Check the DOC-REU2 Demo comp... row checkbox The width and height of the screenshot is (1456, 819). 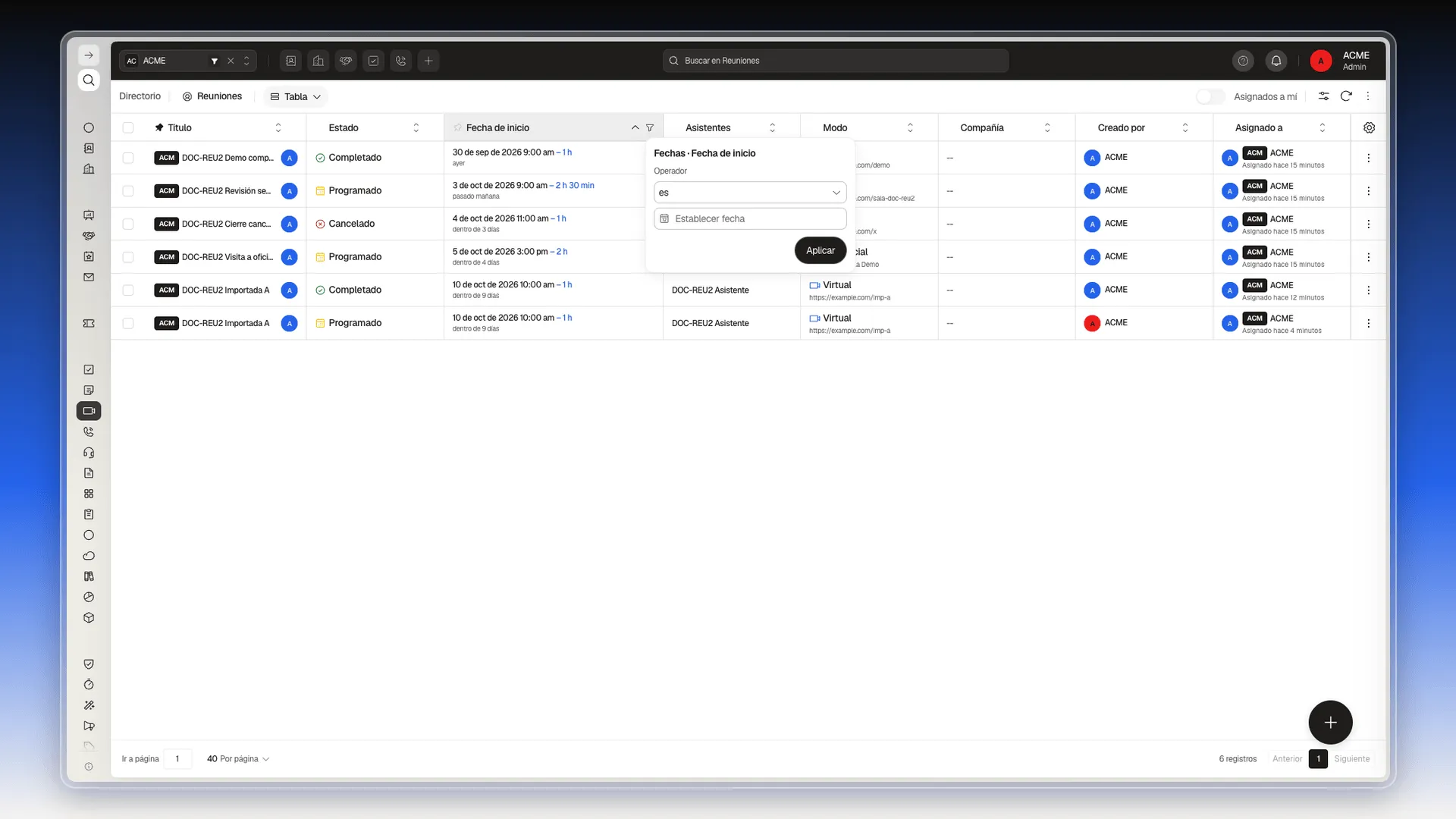coord(128,158)
